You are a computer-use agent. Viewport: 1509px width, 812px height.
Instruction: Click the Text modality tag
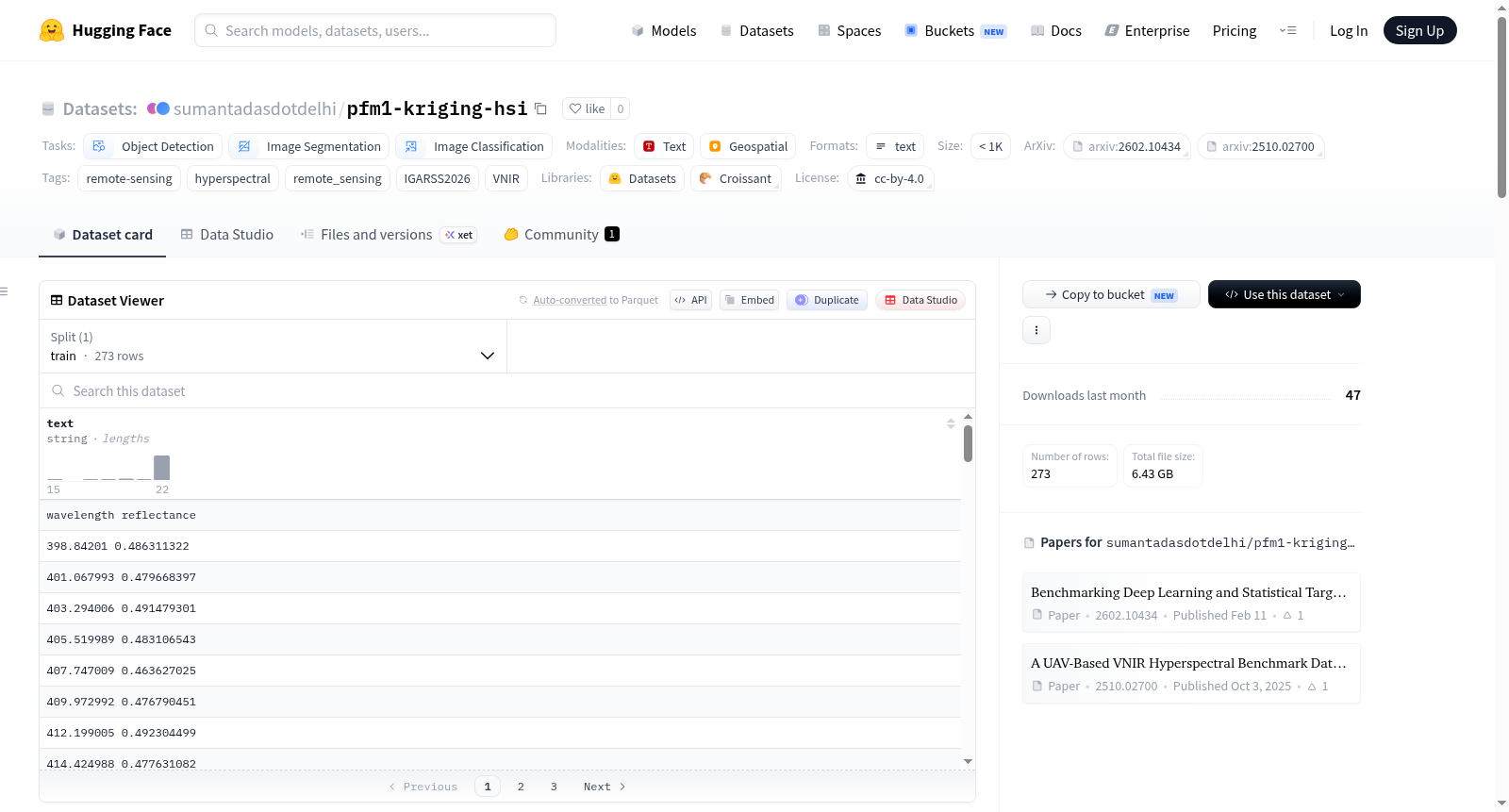click(x=664, y=146)
